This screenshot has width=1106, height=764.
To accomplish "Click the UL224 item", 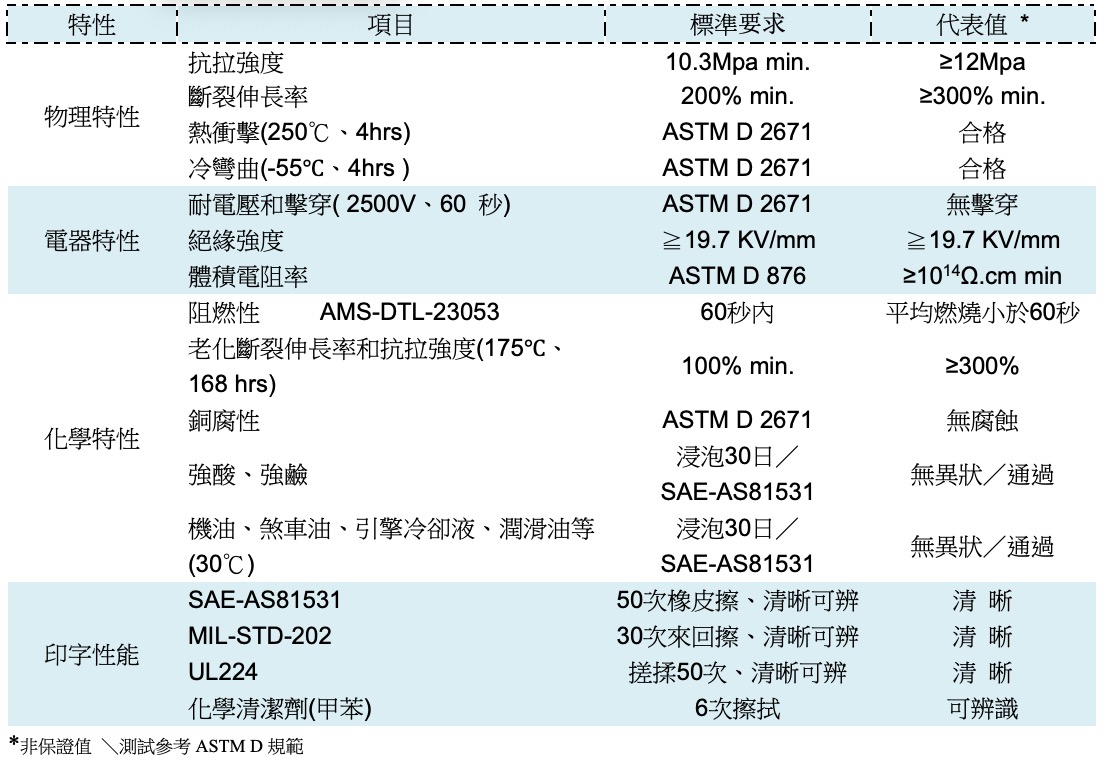I will (223, 673).
